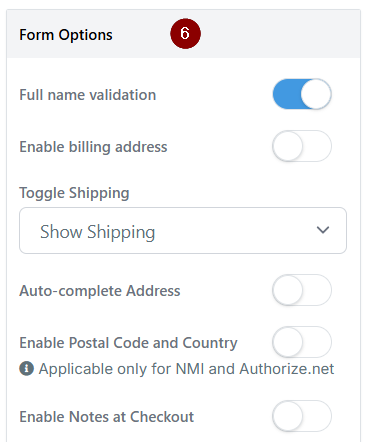
Task: Click the Toggle Shipping label
Action: (74, 193)
